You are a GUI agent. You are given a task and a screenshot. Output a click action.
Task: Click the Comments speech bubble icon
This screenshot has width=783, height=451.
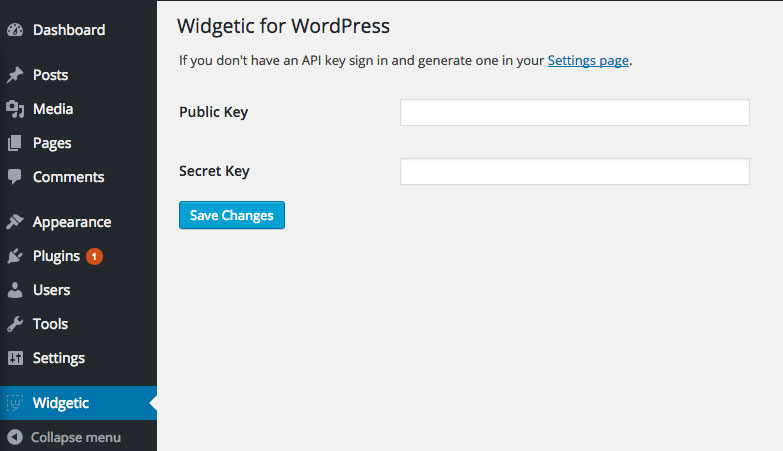point(15,177)
